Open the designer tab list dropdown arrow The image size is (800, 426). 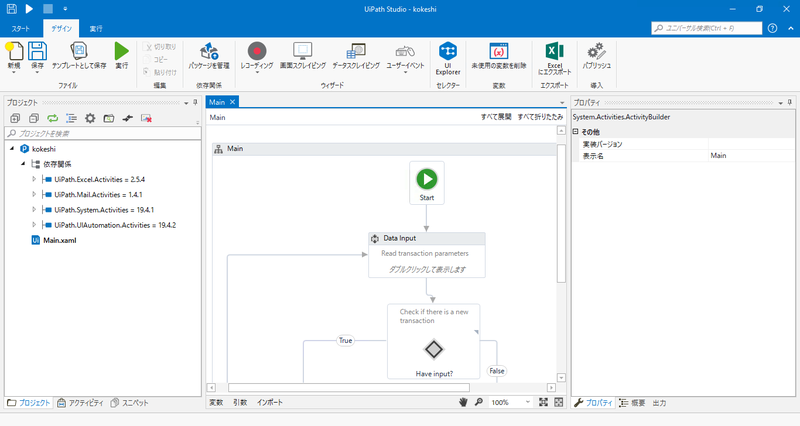(x=562, y=103)
